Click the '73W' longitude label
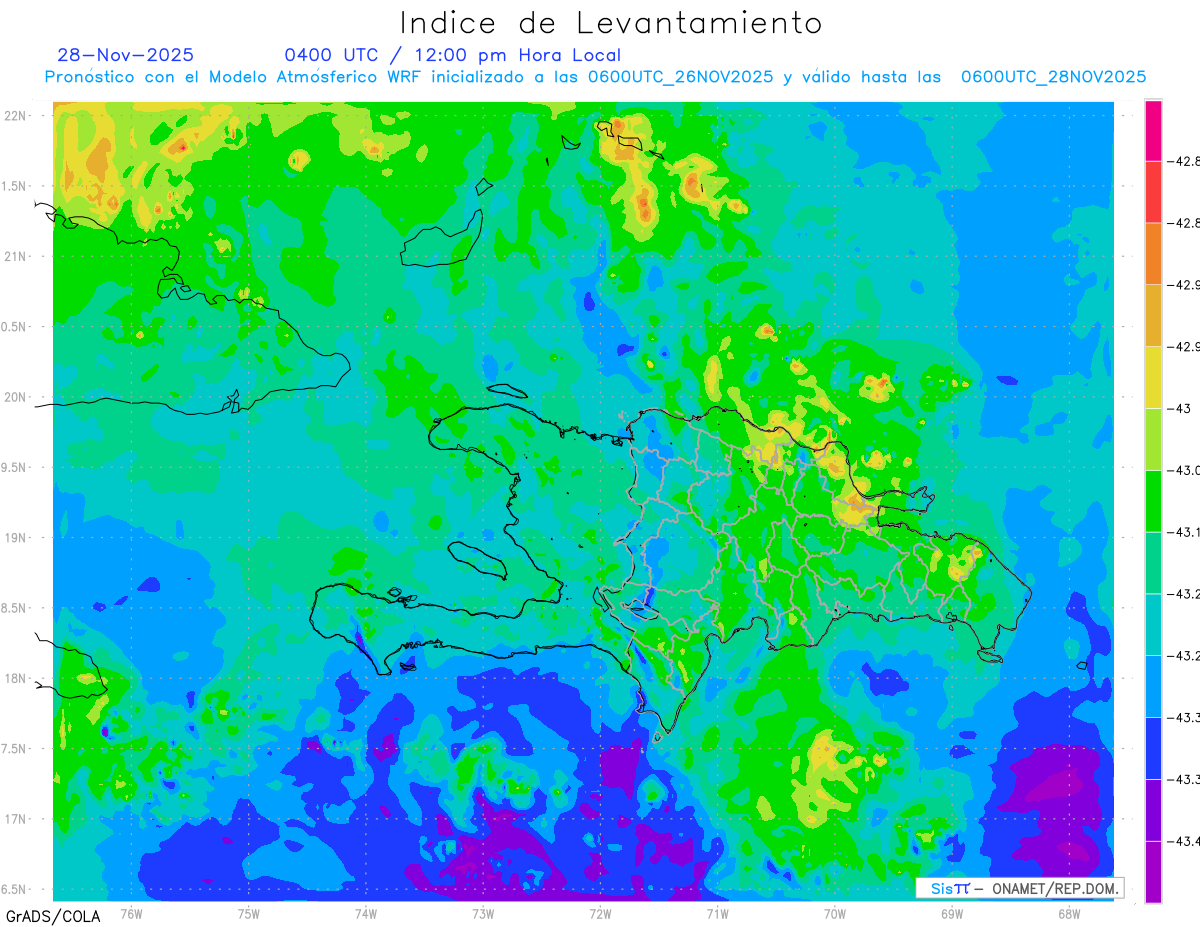The width and height of the screenshot is (1200, 927). pos(483,912)
